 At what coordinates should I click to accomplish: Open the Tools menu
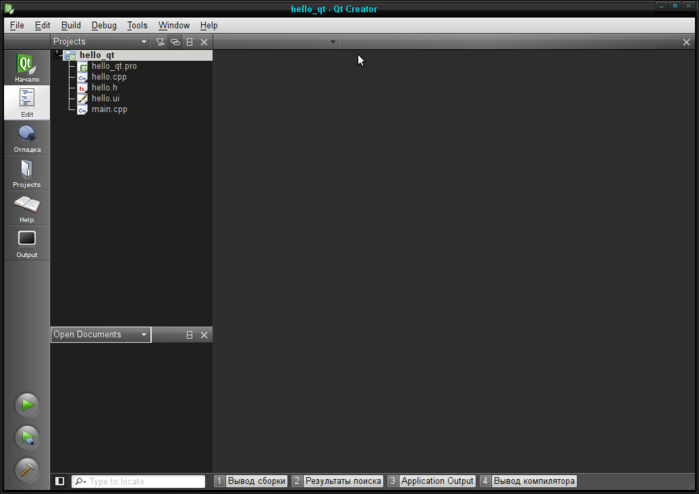(137, 25)
